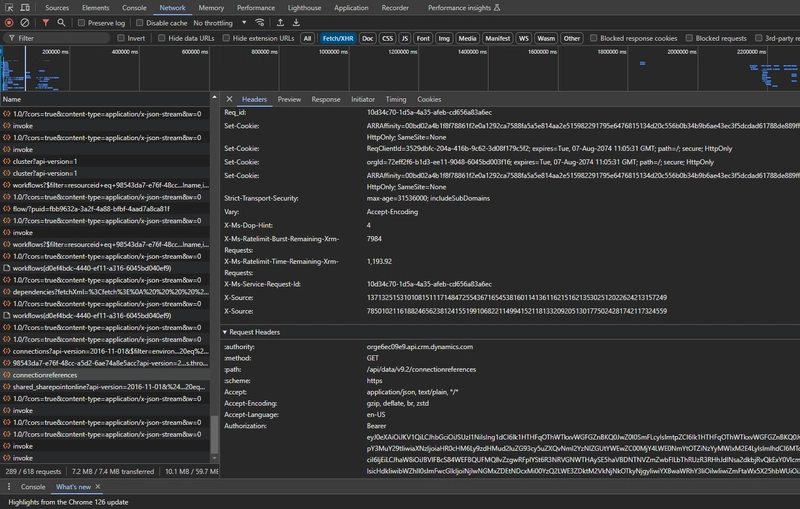Enable Preserve log checkbox
Screen dimensions: 800x509
pyautogui.click(x=81, y=22)
